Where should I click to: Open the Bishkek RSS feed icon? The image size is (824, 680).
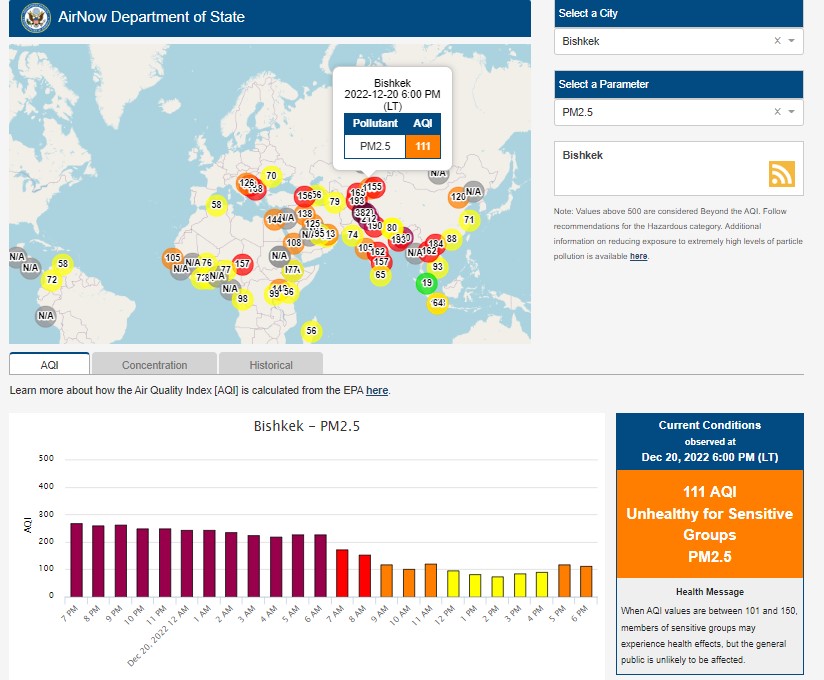click(781, 174)
